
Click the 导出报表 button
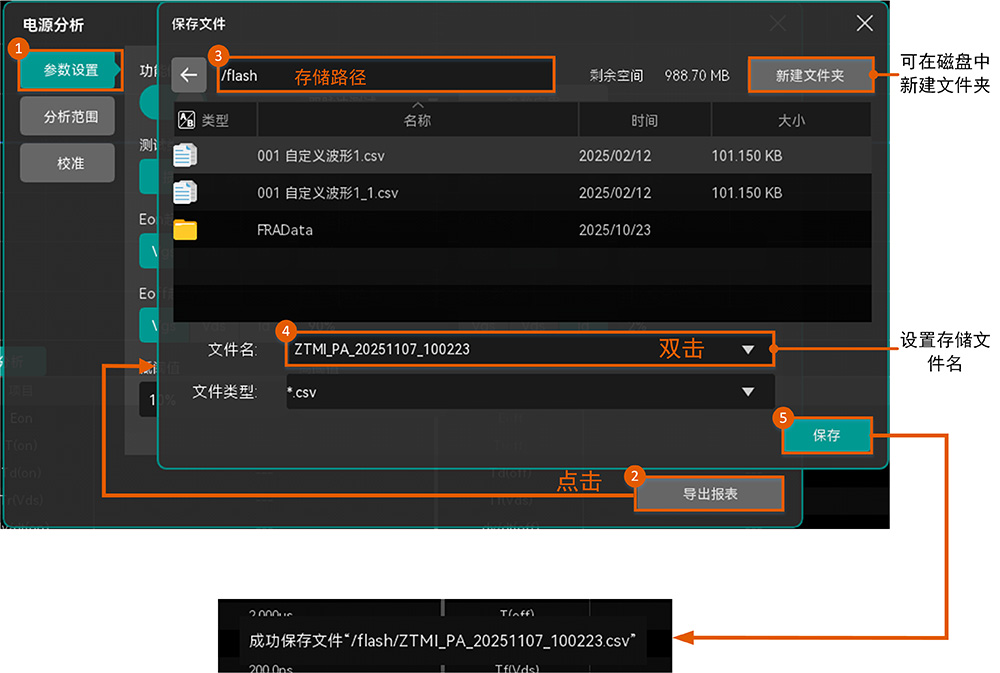(710, 494)
